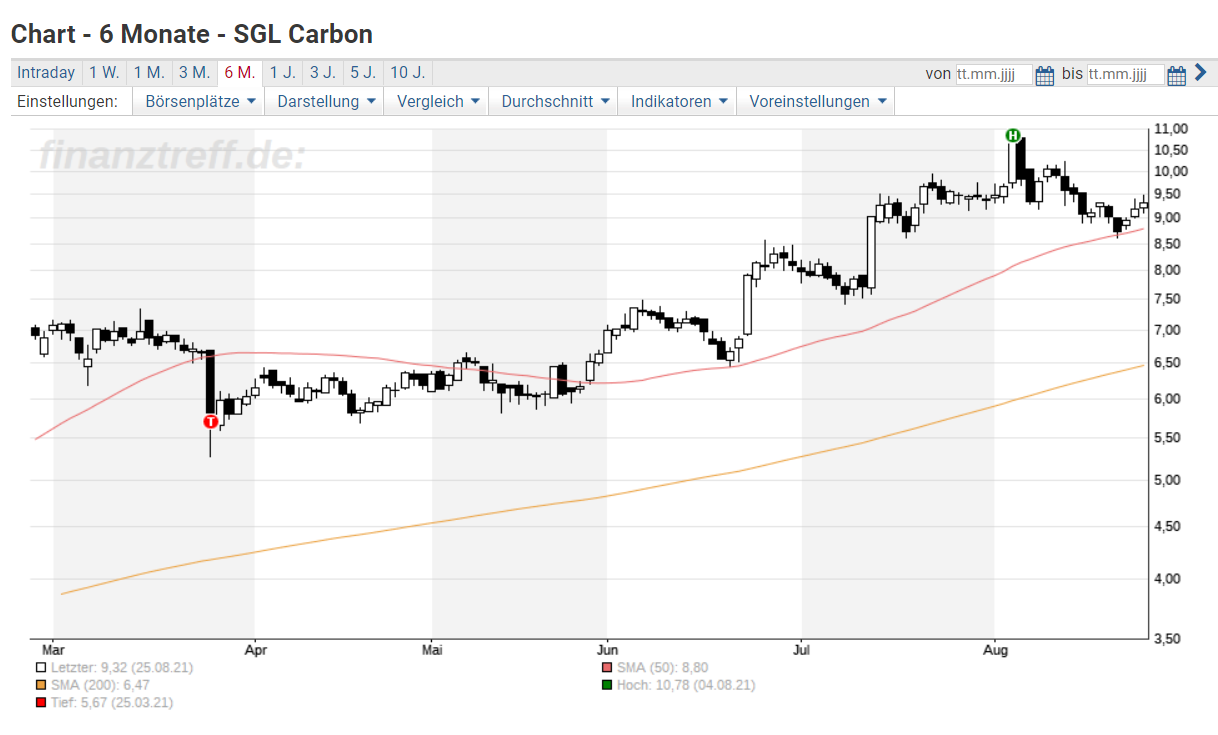The height and width of the screenshot is (735, 1218).
Task: Click the red Tief legend swatch
Action: (x=40, y=703)
